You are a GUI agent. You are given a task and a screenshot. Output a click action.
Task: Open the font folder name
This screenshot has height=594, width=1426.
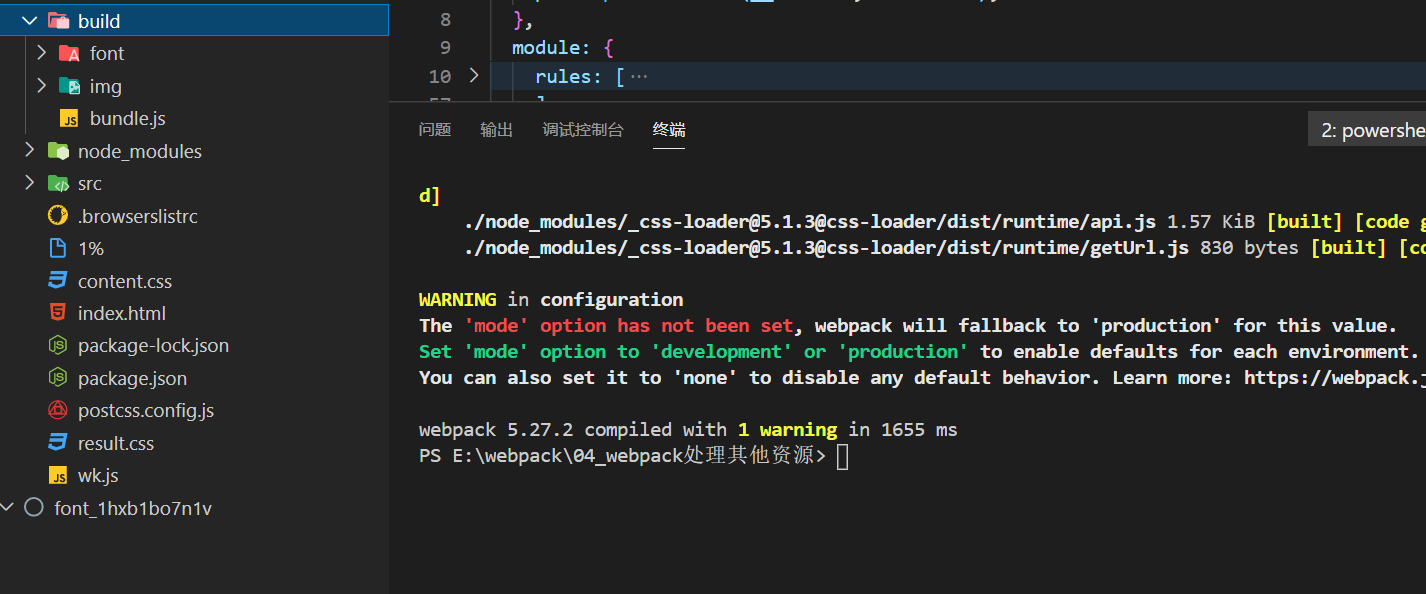point(107,54)
